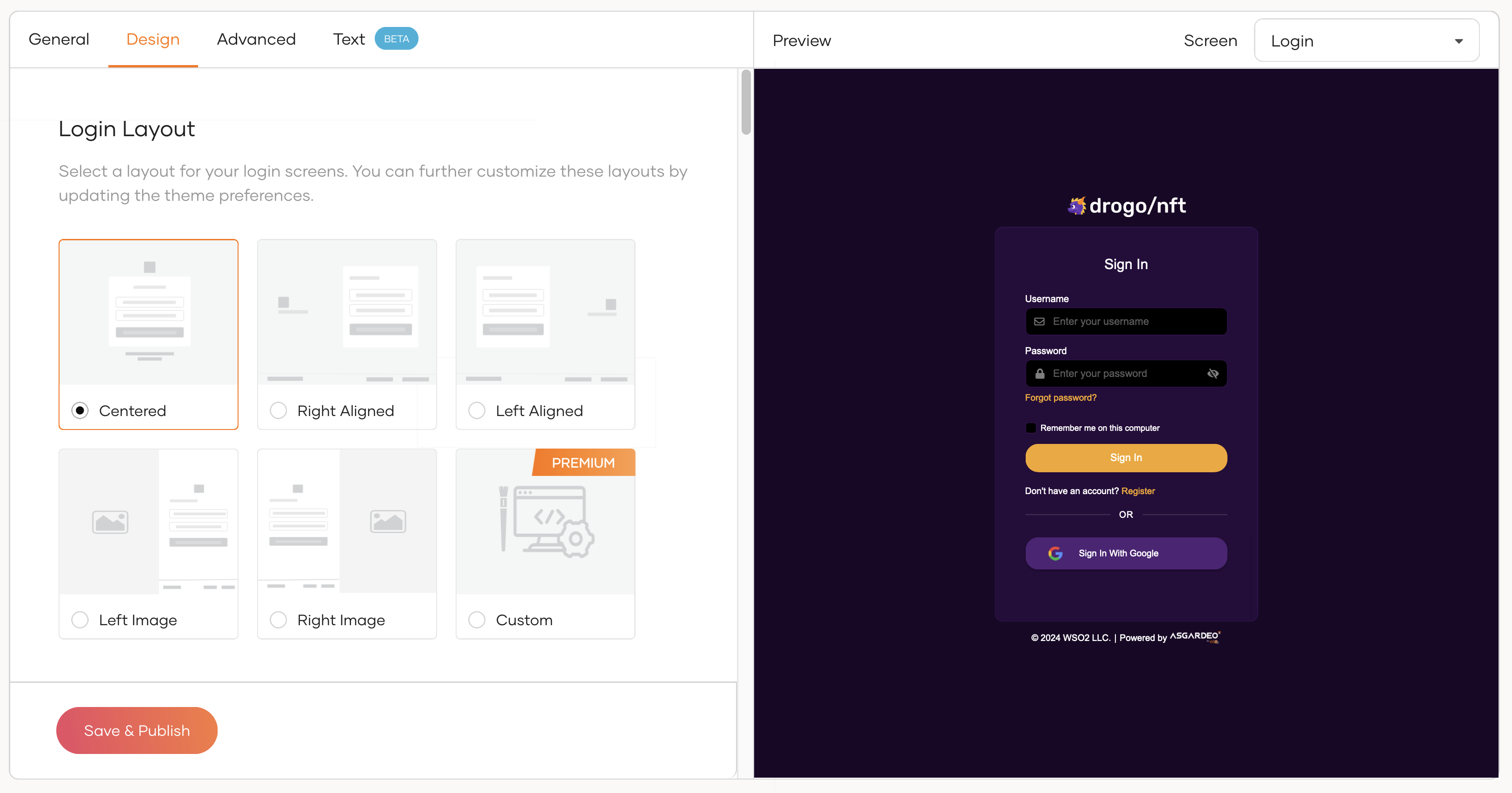Click the Forgot password? link
Screen dimensions: 1512x793
(1060, 398)
